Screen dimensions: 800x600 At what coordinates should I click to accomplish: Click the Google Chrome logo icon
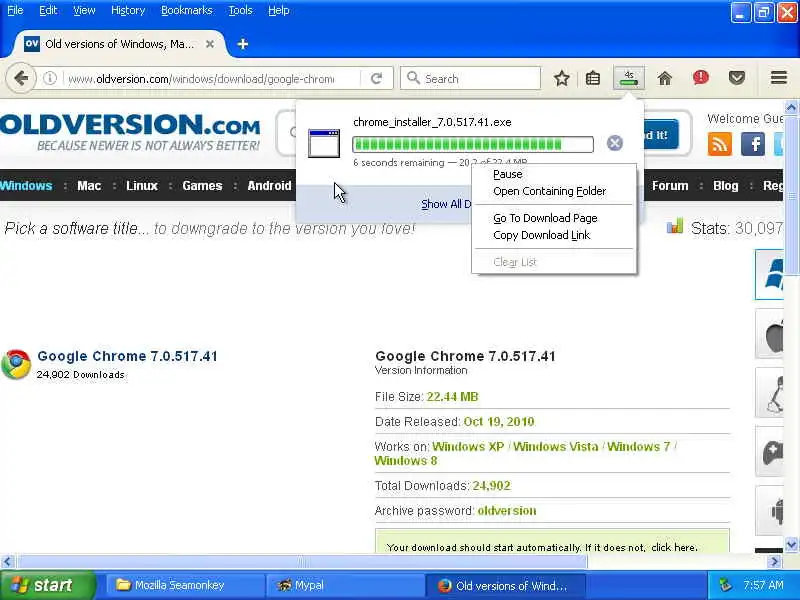click(16, 364)
